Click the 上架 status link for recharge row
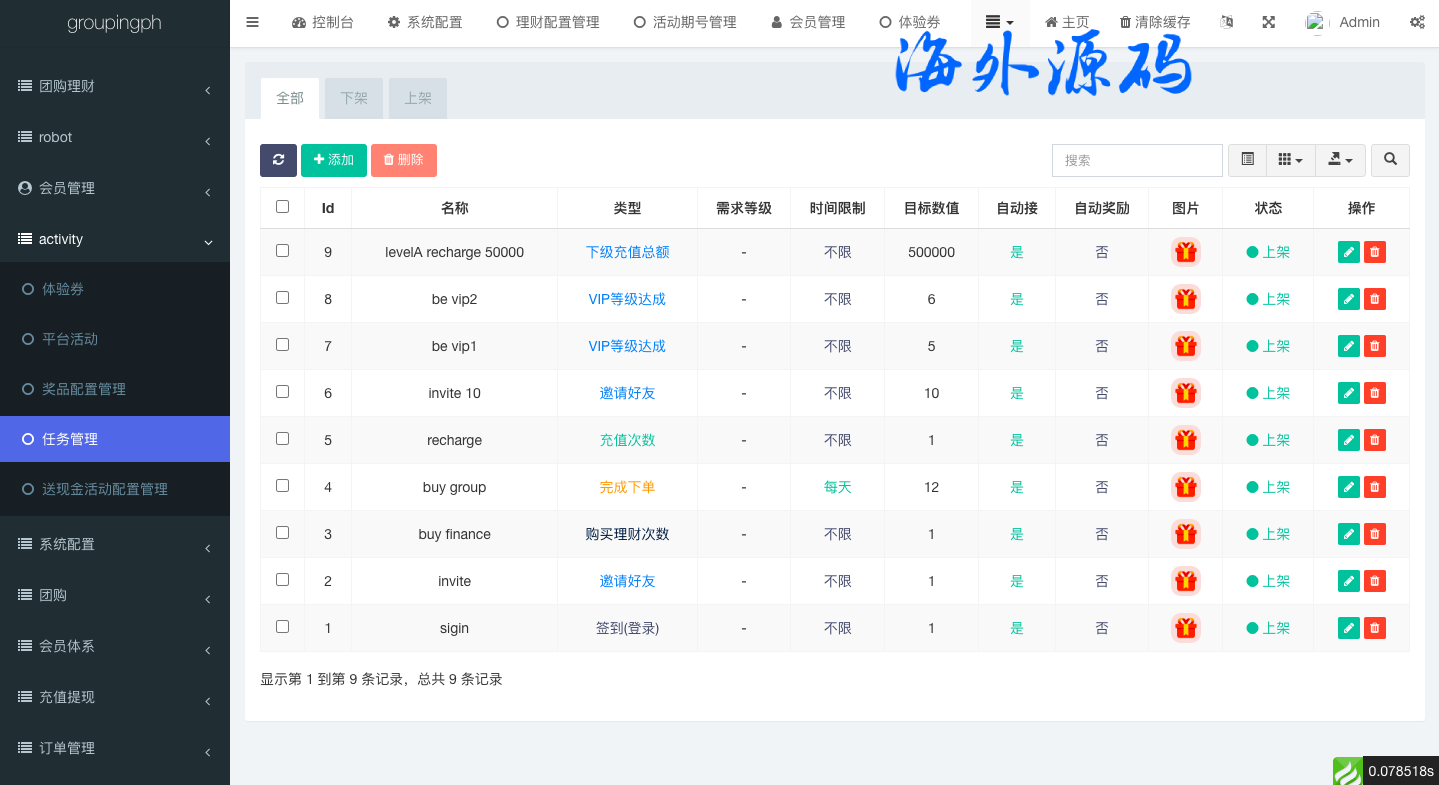The height and width of the screenshot is (785, 1439). [x=1268, y=440]
